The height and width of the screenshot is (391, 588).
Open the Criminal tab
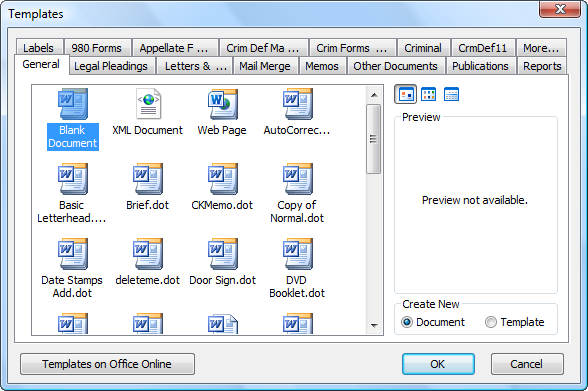pos(423,48)
